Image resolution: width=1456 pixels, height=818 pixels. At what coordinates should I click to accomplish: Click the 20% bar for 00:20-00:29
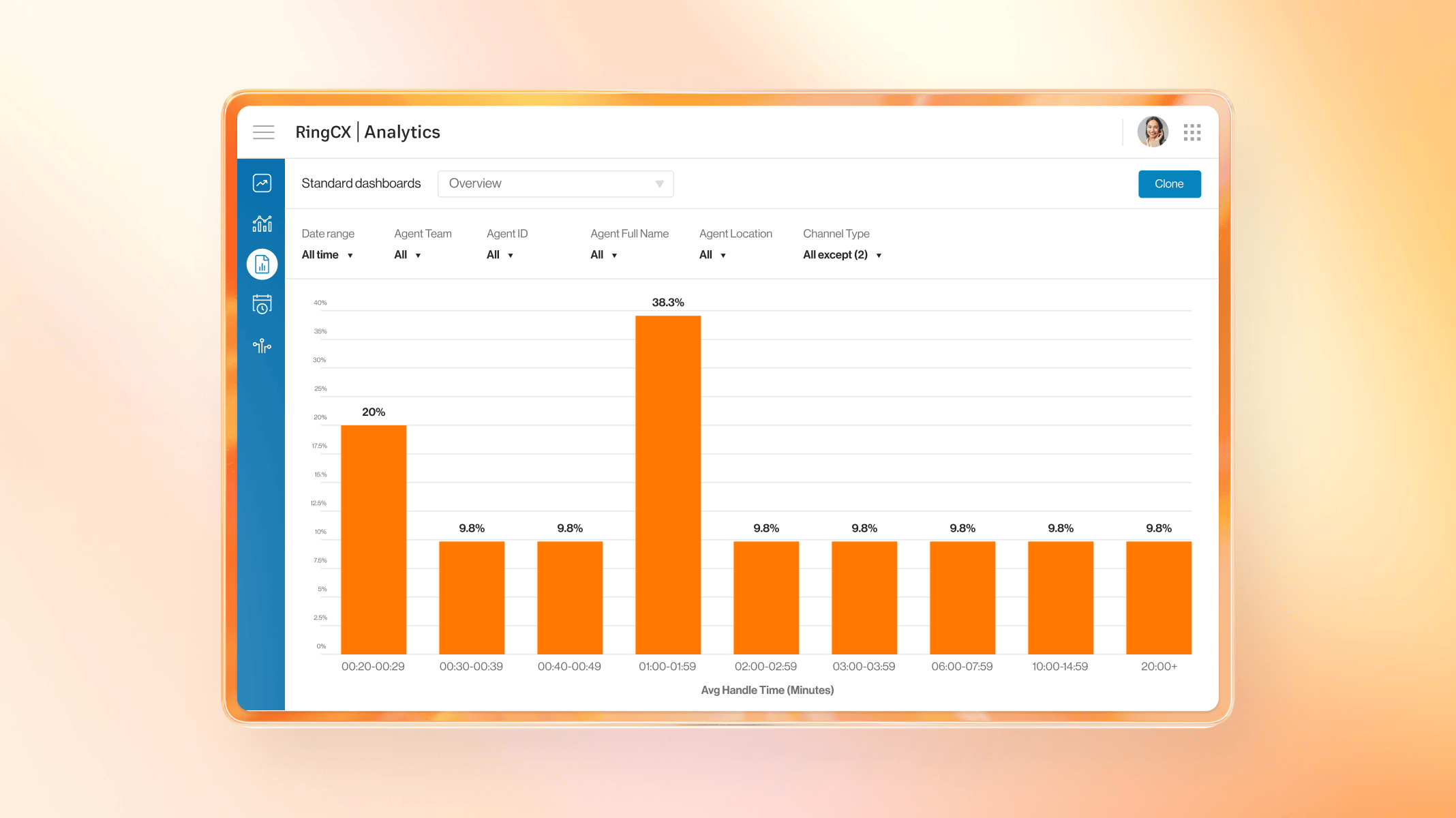point(374,539)
